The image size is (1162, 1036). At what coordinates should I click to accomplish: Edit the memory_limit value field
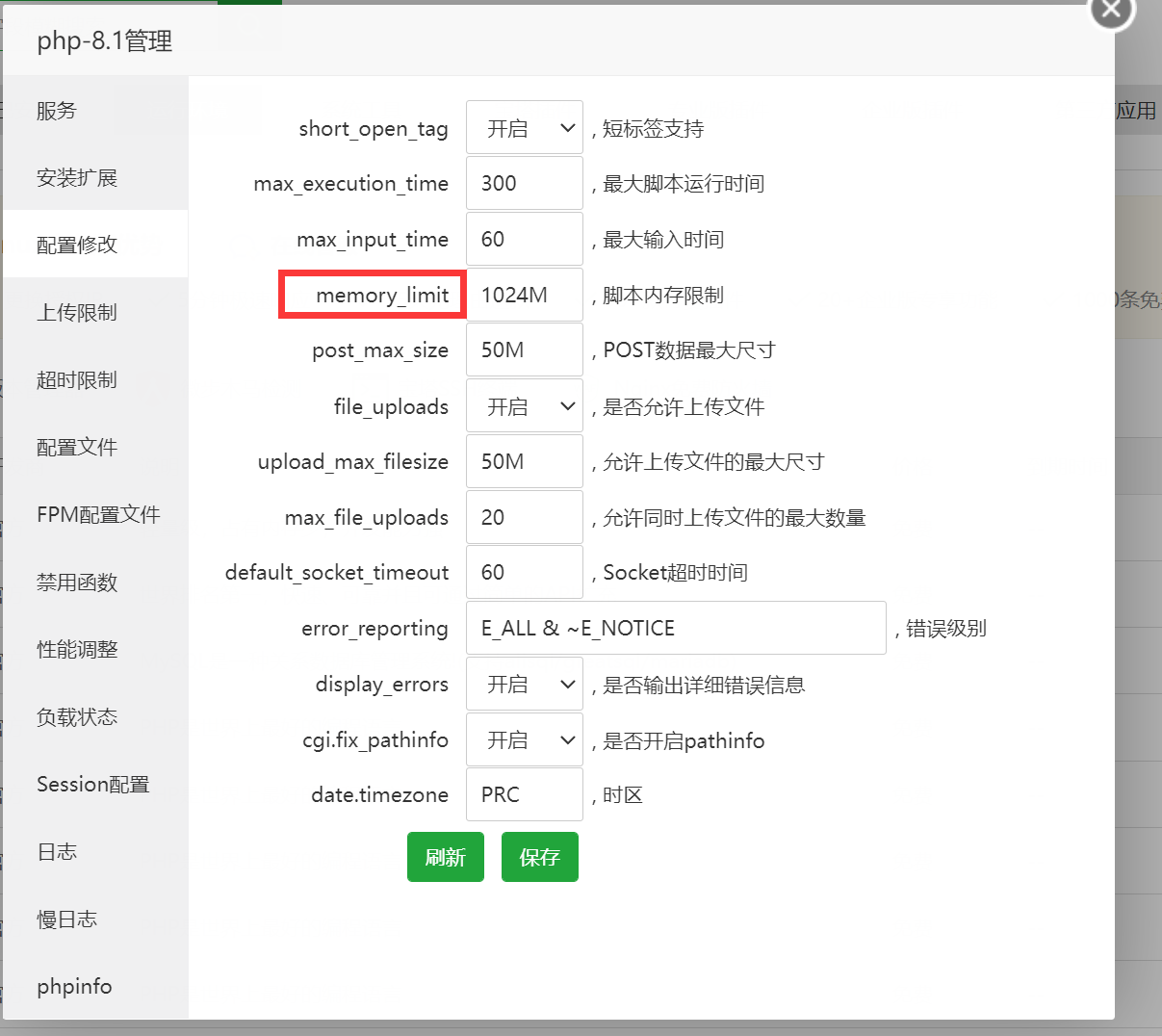point(524,295)
